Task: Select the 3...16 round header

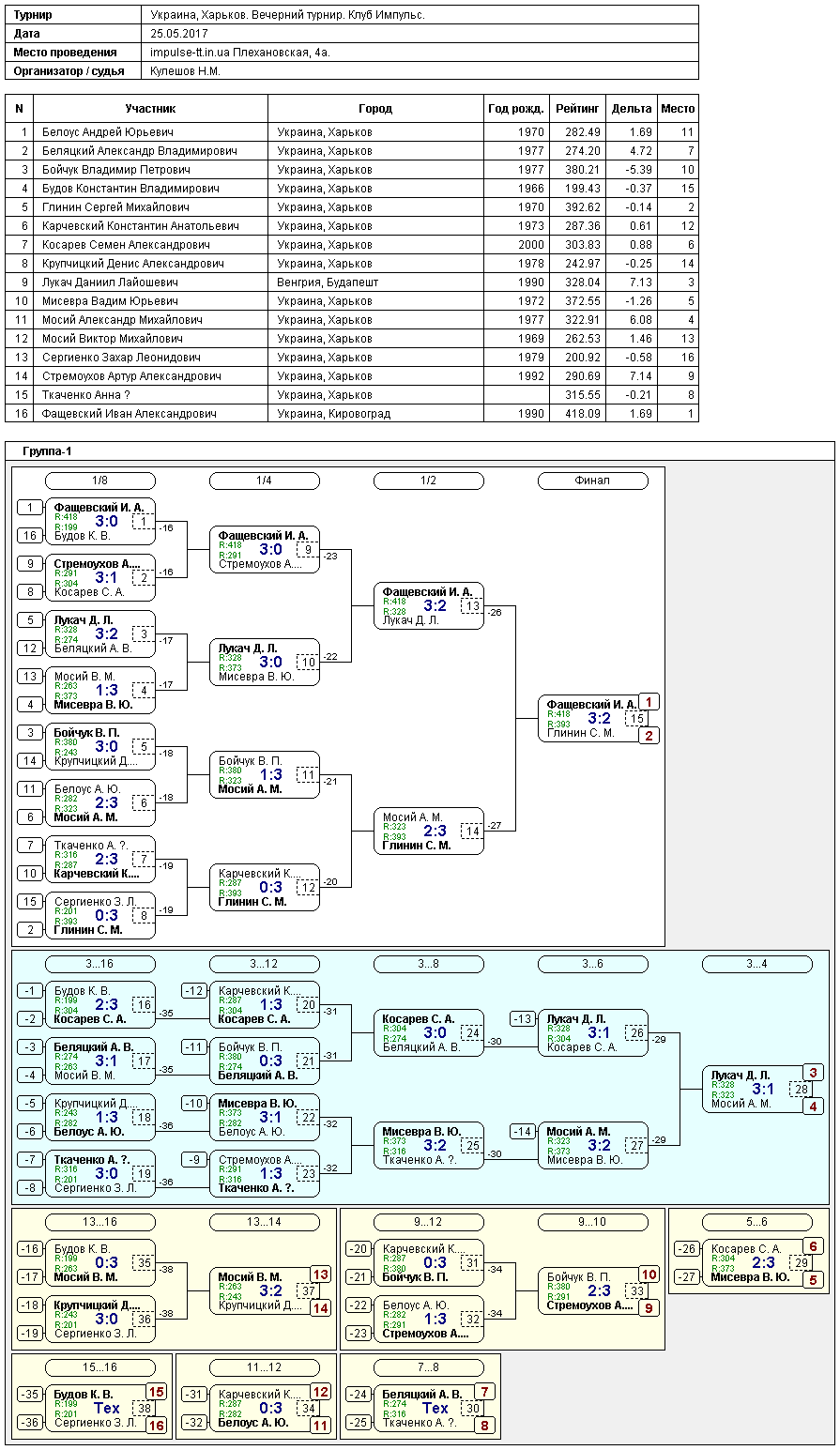Action: 100,964
